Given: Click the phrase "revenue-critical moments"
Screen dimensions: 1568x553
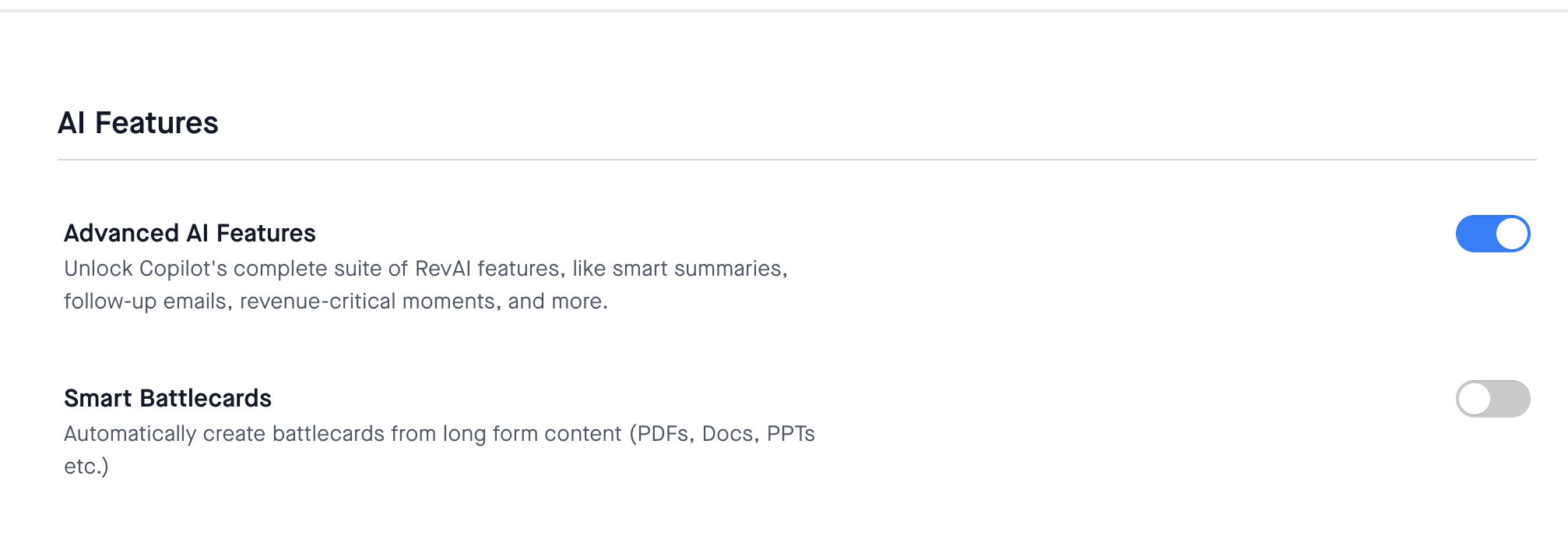Looking at the screenshot, I should pos(371,301).
